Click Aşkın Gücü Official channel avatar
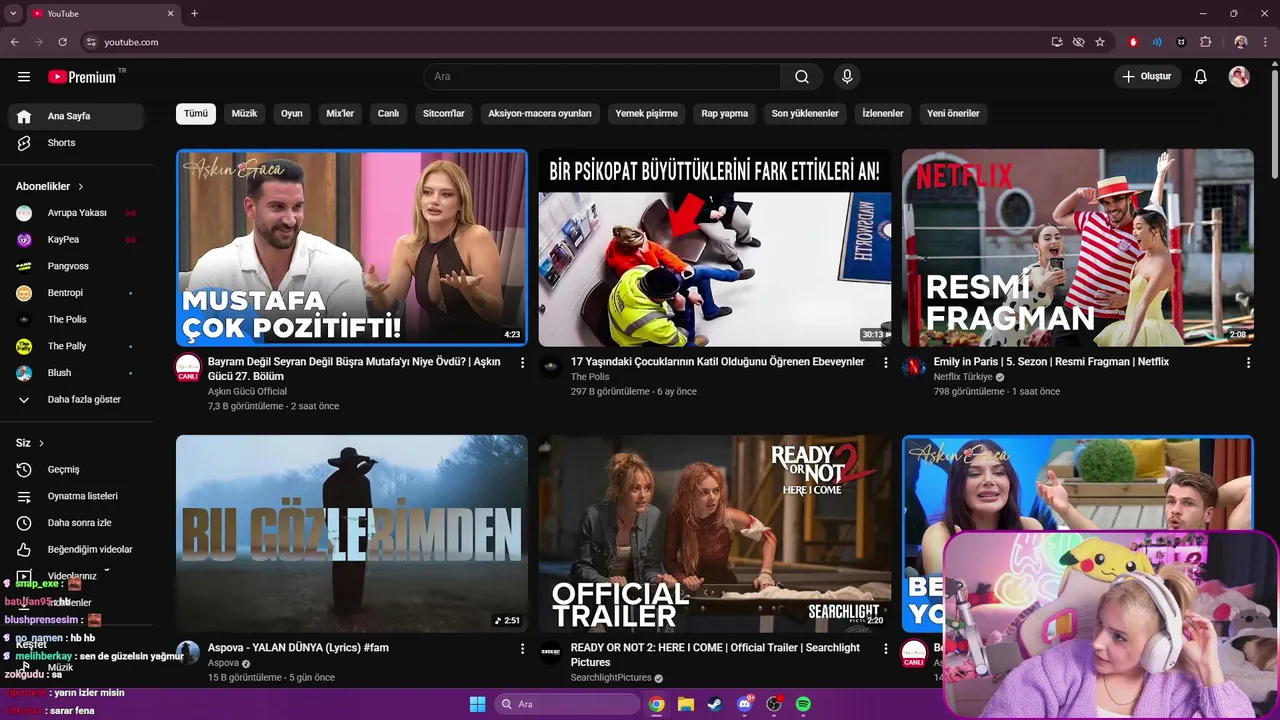1280x720 pixels. coord(188,367)
